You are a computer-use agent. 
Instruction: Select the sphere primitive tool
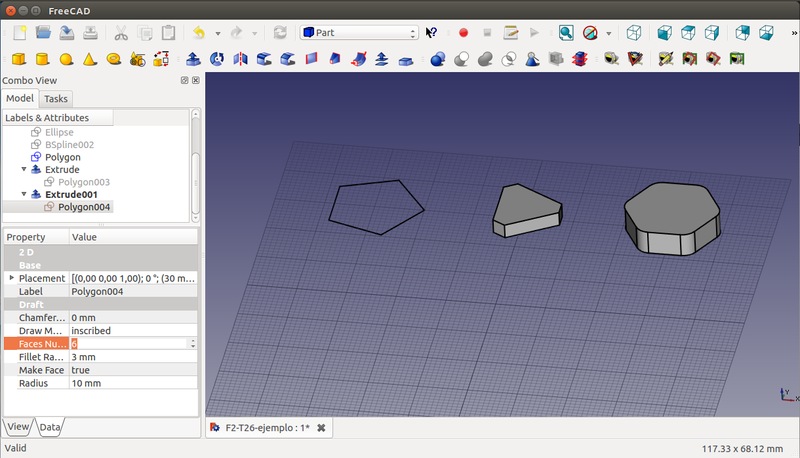pyautogui.click(x=66, y=59)
